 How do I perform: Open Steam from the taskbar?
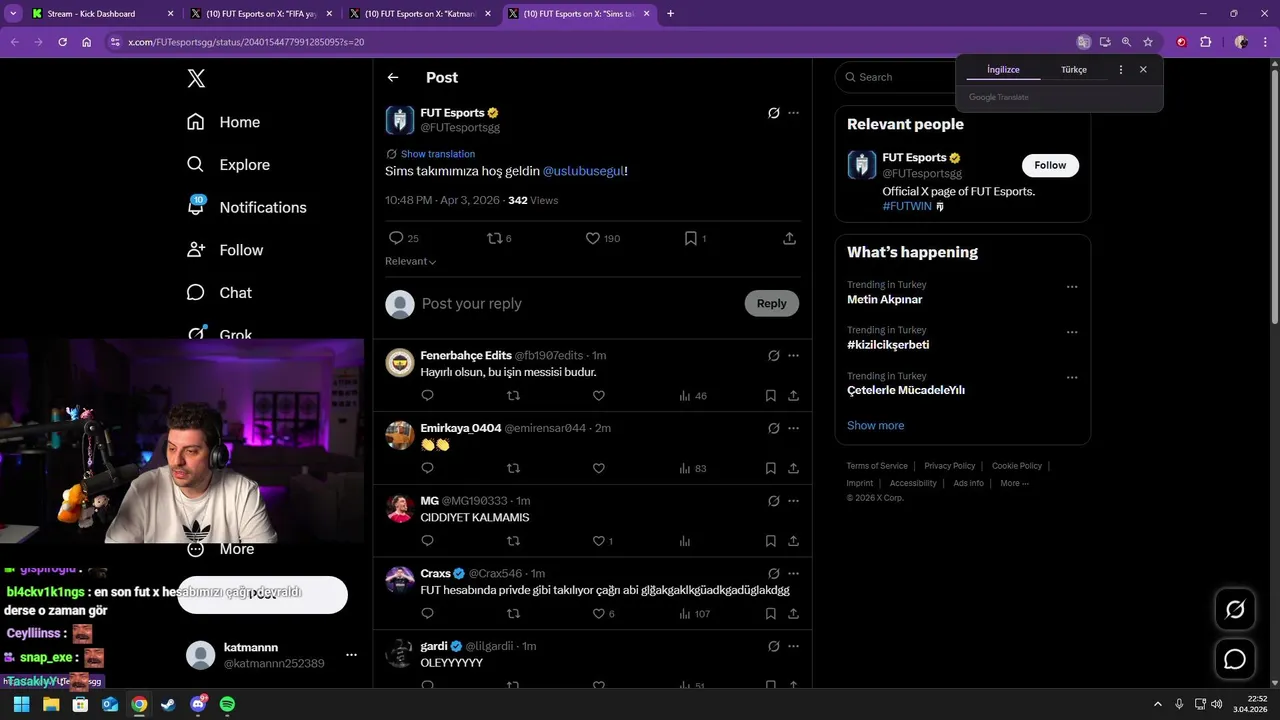[x=168, y=704]
